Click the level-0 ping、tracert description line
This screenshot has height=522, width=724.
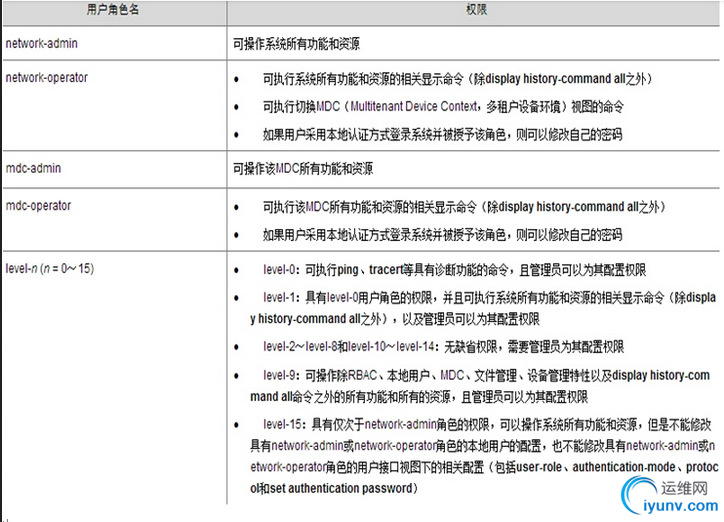(454, 270)
